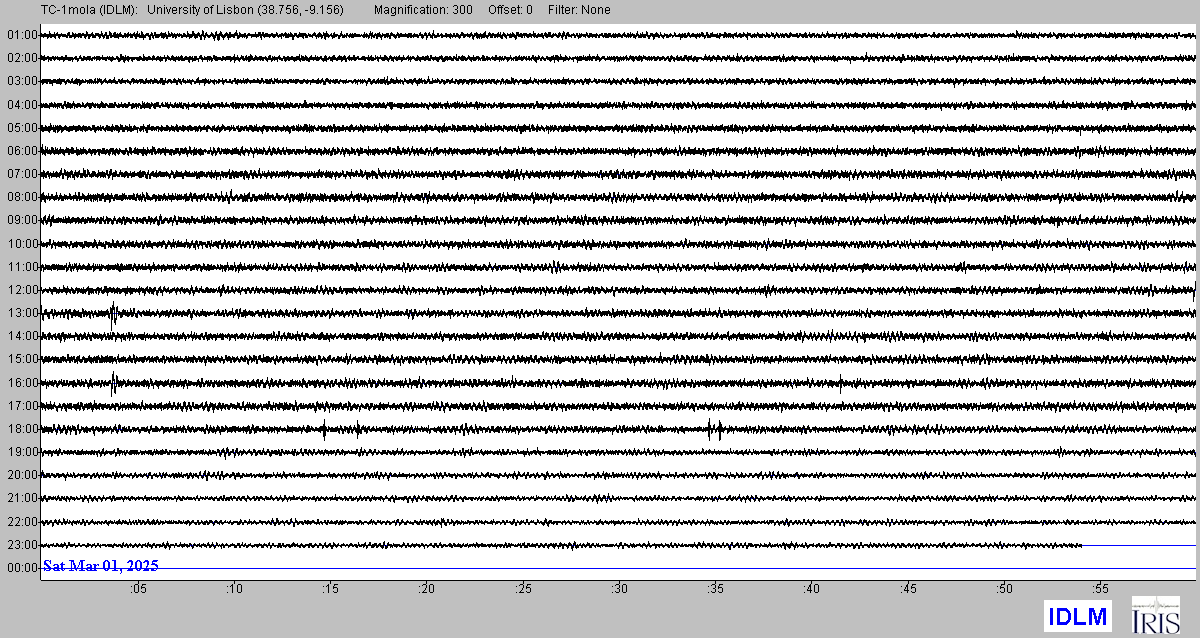Image resolution: width=1200 pixels, height=638 pixels.
Task: Select the 16:00 hour label
Action: [22, 382]
